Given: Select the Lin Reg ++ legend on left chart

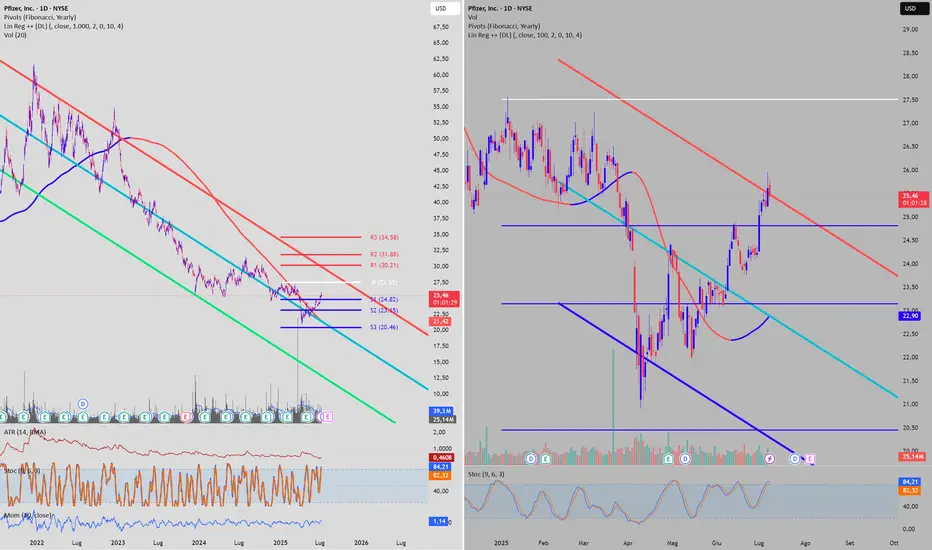Looking at the screenshot, I should 64,26.
